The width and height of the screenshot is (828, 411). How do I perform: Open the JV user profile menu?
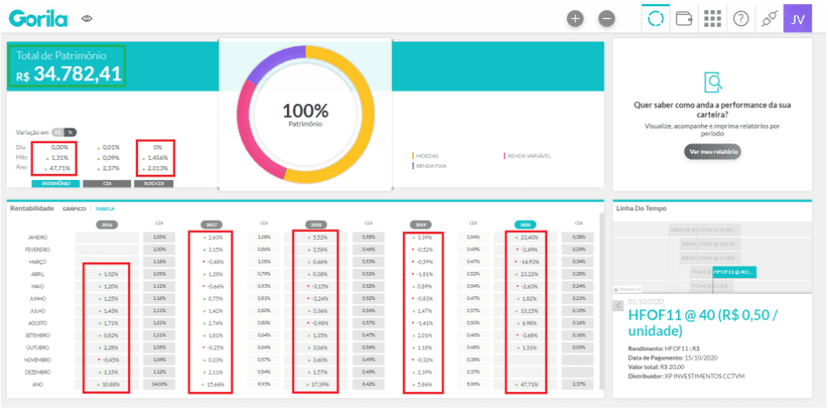797,19
